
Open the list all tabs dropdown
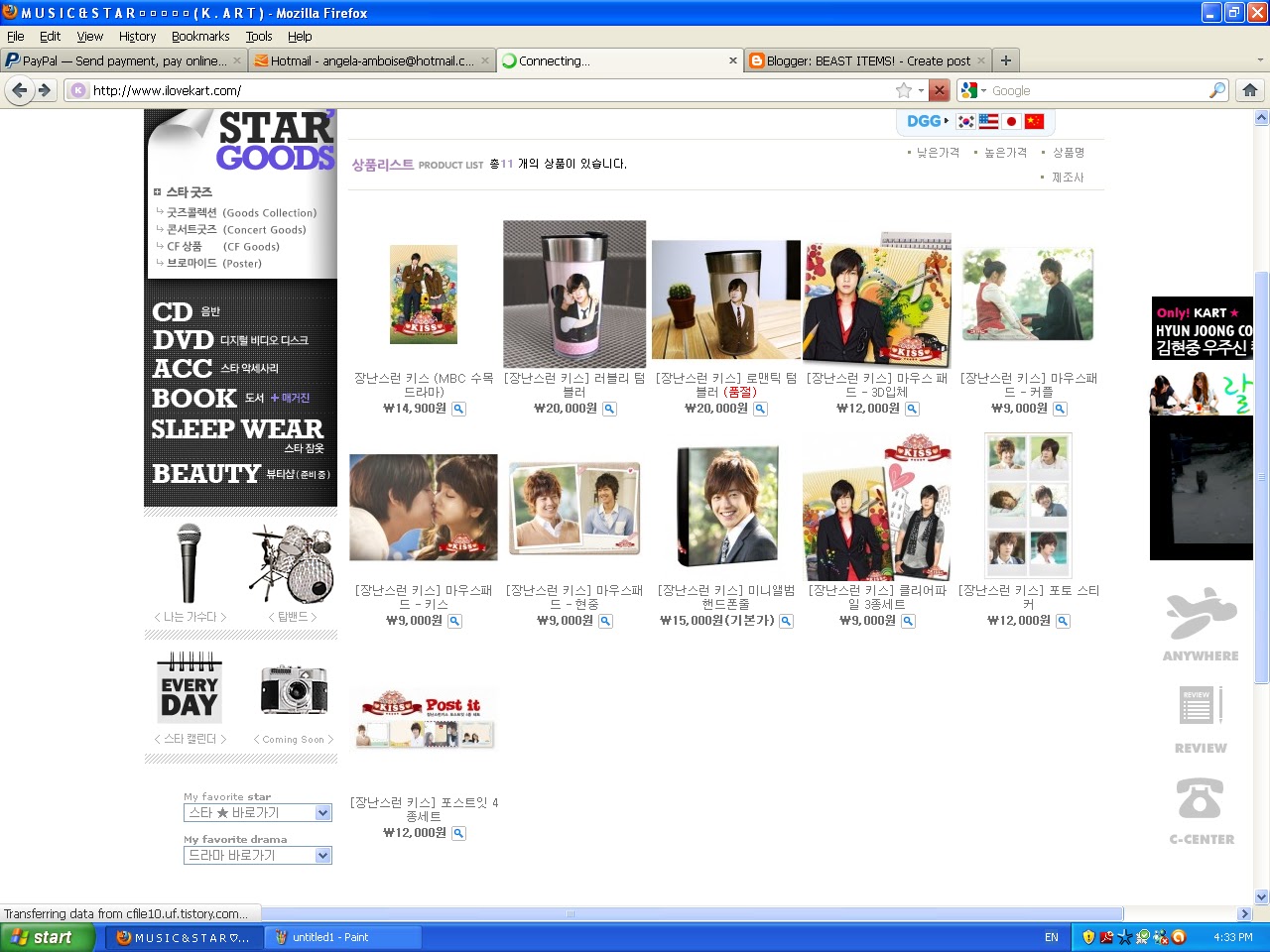pos(1260,60)
